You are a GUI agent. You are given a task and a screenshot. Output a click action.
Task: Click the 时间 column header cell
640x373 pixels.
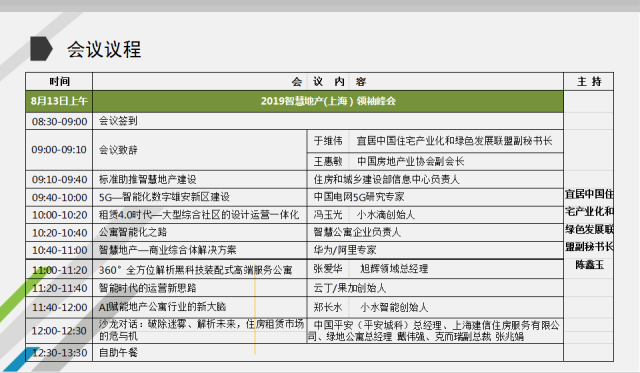coord(60,82)
